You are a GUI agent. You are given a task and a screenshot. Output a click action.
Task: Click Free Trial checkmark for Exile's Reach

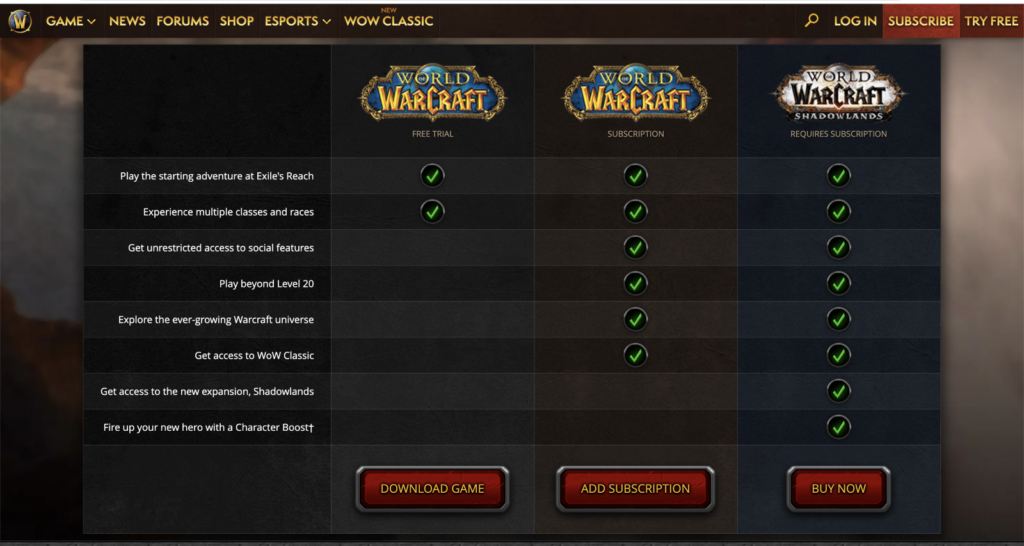[x=432, y=176]
